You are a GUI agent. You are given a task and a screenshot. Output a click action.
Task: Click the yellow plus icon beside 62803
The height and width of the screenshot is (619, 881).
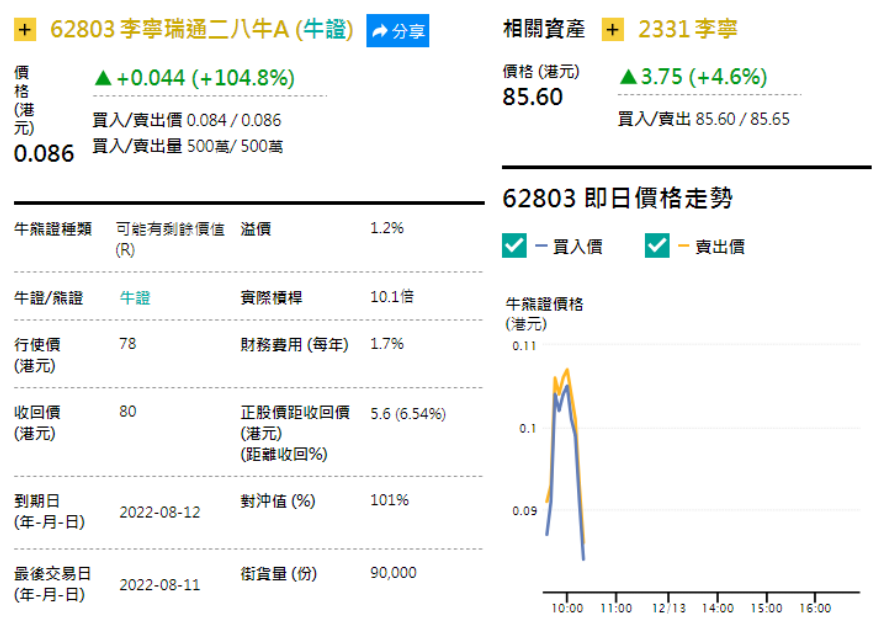click(25, 30)
